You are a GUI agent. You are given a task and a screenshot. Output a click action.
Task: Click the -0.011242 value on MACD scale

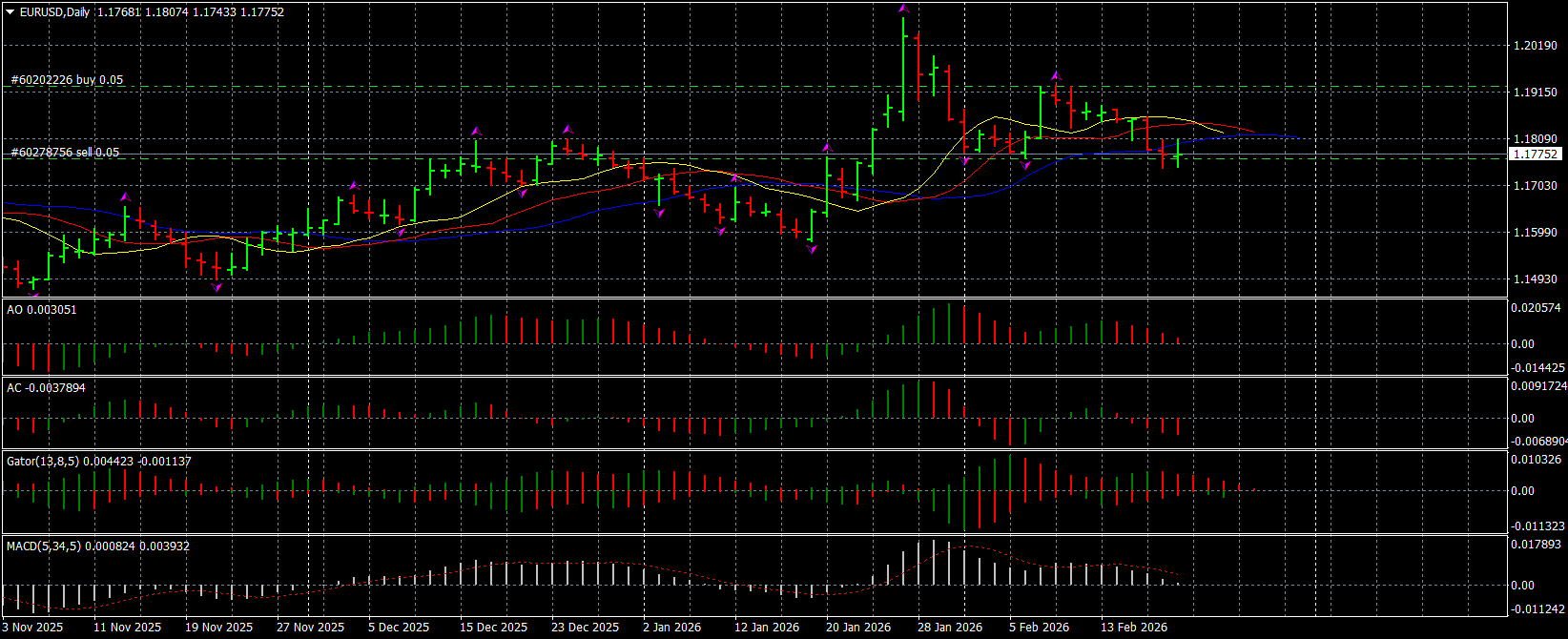1537,609
